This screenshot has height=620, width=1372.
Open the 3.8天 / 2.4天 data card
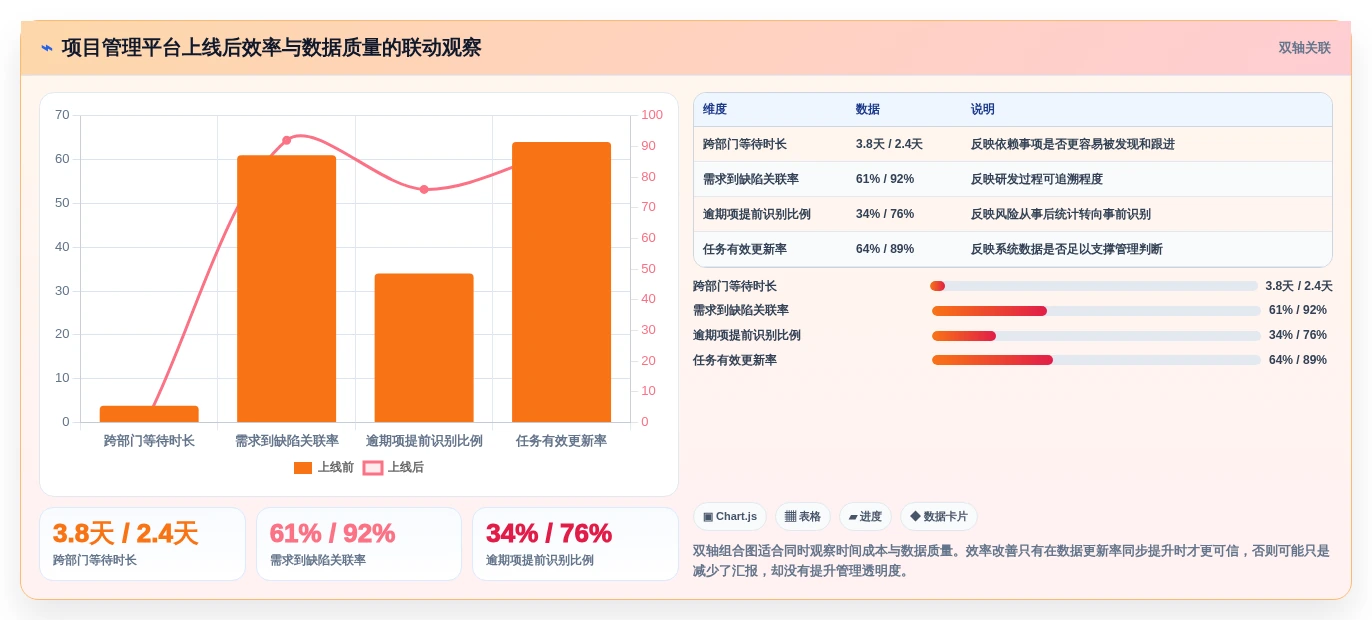pyautogui.click(x=142, y=544)
